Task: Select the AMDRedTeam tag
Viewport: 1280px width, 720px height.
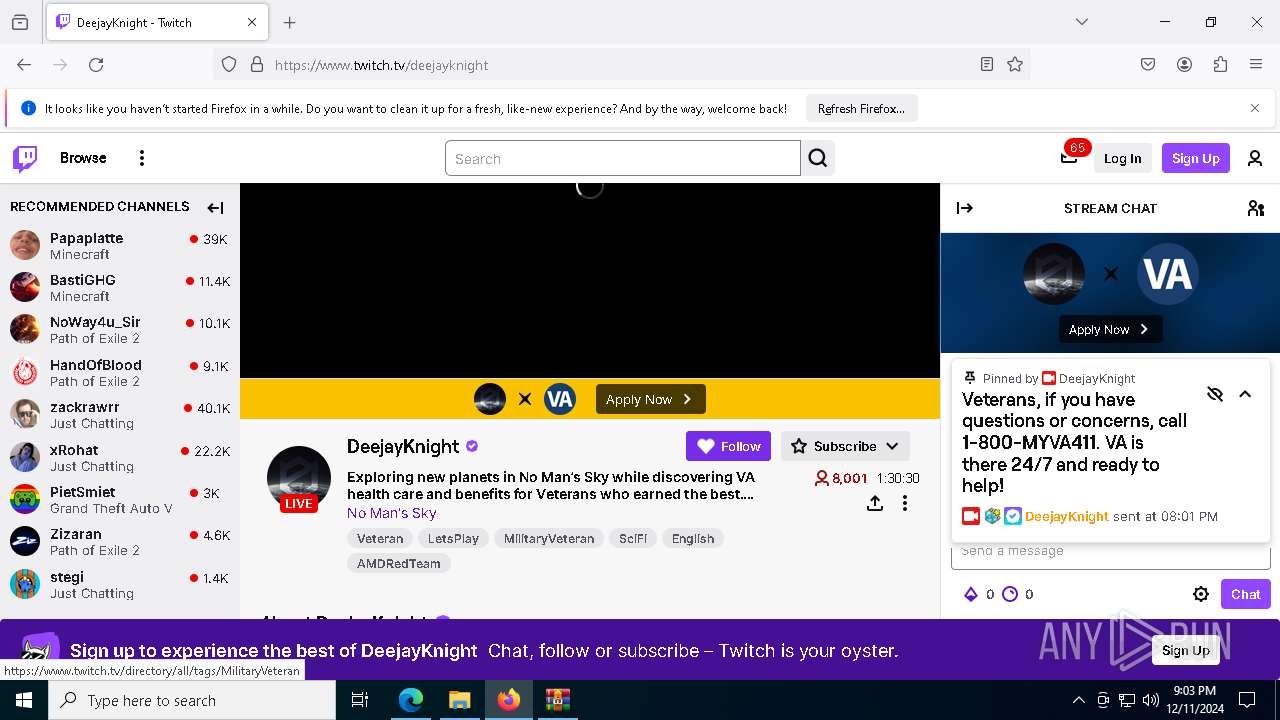Action: tap(399, 563)
